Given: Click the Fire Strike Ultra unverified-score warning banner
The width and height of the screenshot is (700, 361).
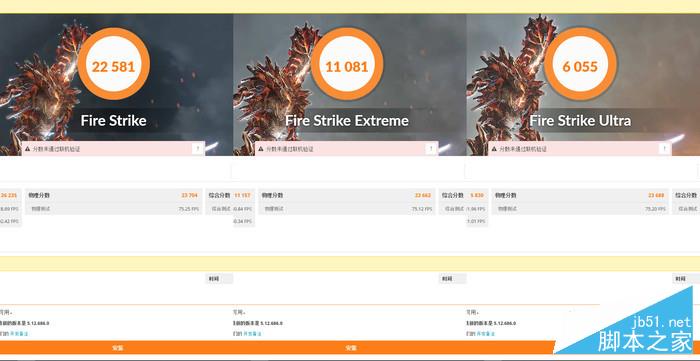Looking at the screenshot, I should pos(580,149).
